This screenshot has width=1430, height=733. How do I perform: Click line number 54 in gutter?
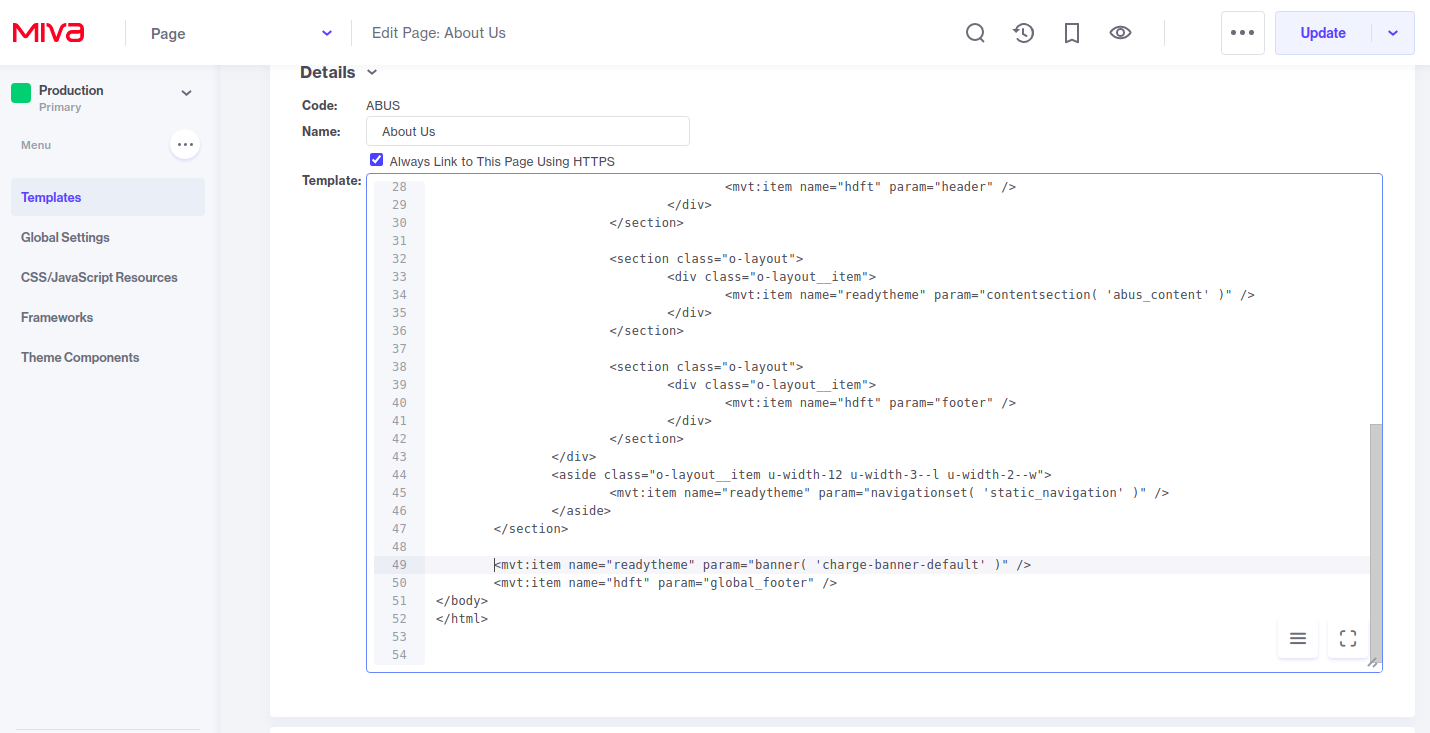coord(399,655)
